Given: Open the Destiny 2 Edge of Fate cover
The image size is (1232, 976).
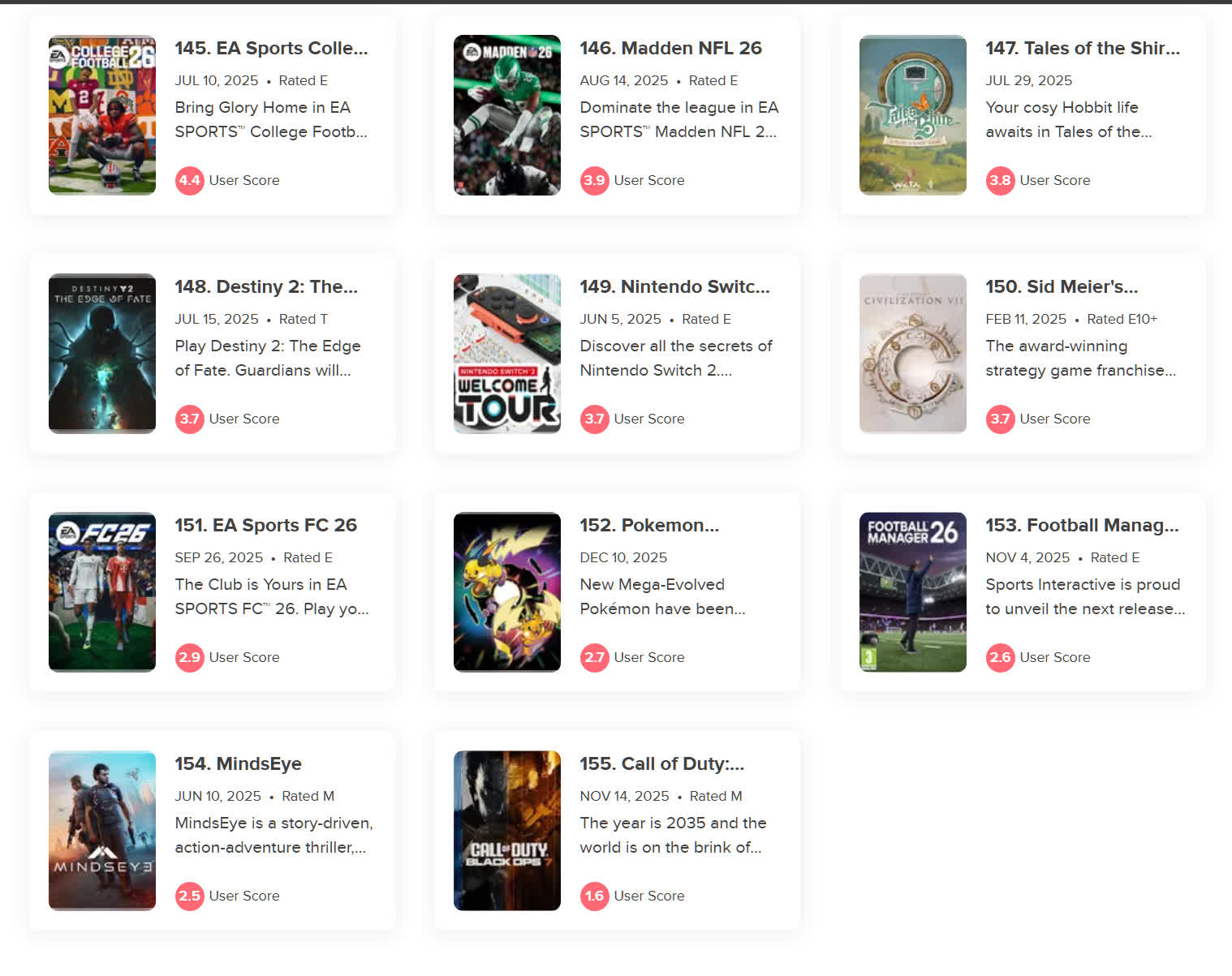Looking at the screenshot, I should tap(102, 354).
